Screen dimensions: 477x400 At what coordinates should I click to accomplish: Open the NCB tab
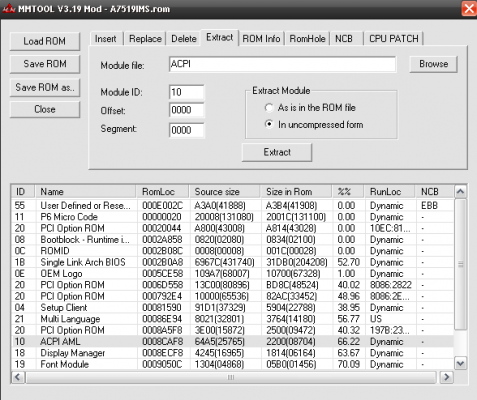(345, 39)
